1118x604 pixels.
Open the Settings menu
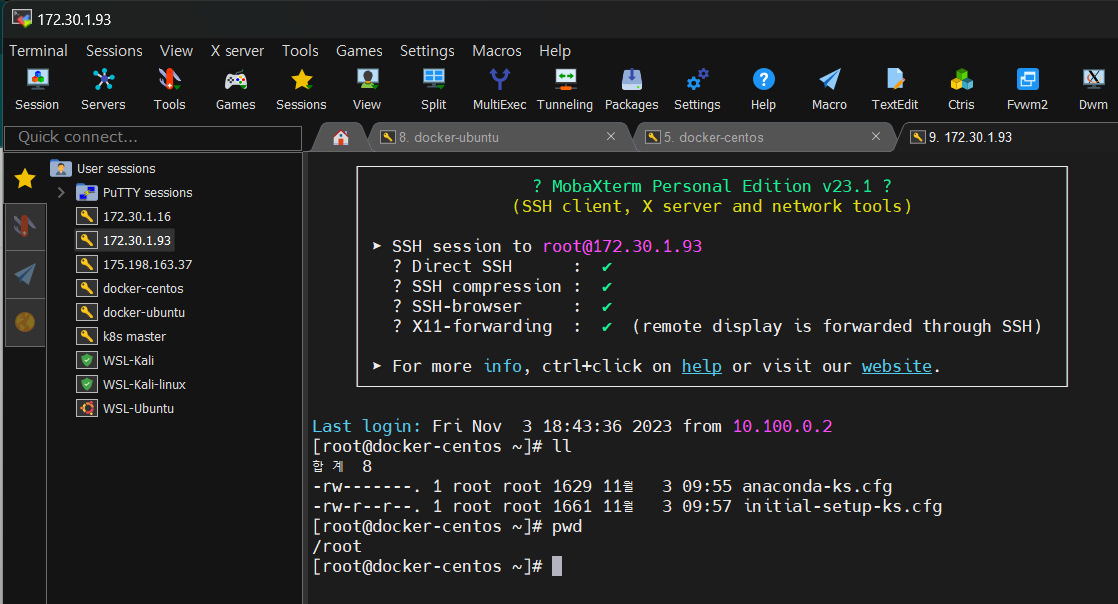427,51
